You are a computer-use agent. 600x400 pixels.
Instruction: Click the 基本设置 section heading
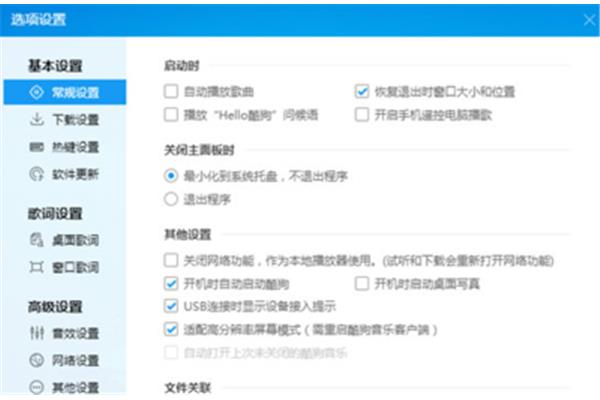tap(55, 65)
